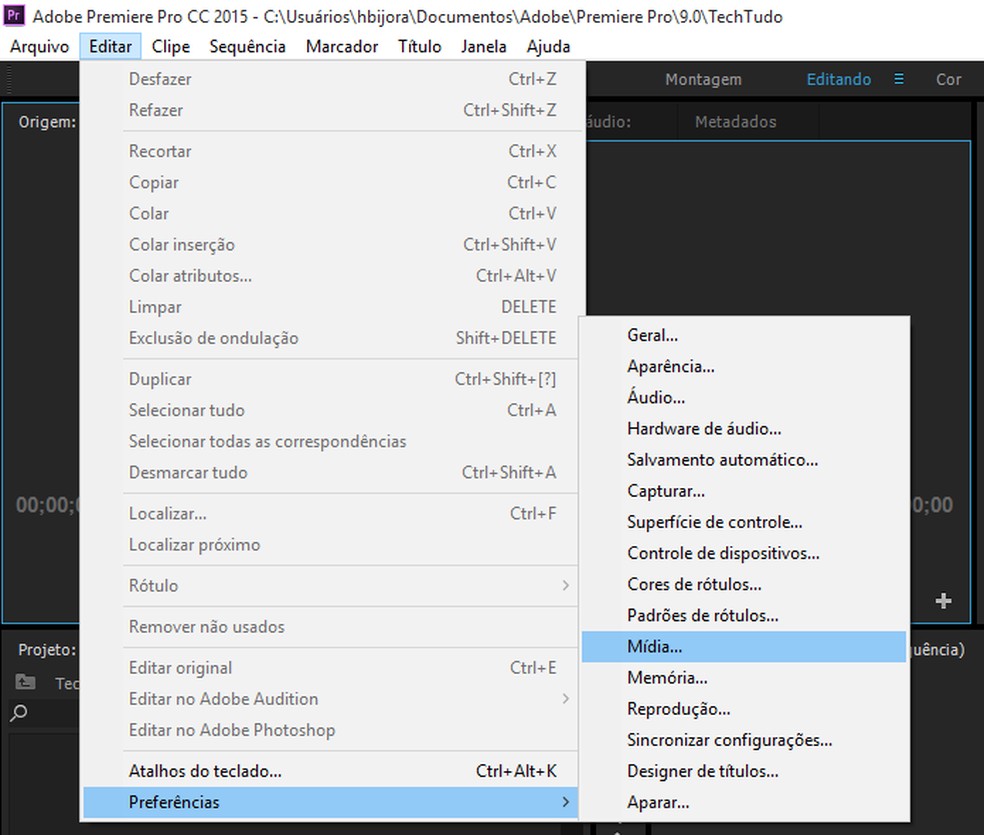984x835 pixels.
Task: Open the Janela menu
Action: 484,46
